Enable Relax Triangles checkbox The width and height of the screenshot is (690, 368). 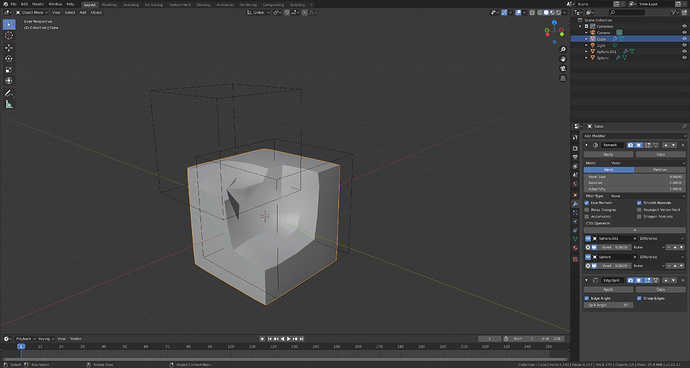point(587,210)
